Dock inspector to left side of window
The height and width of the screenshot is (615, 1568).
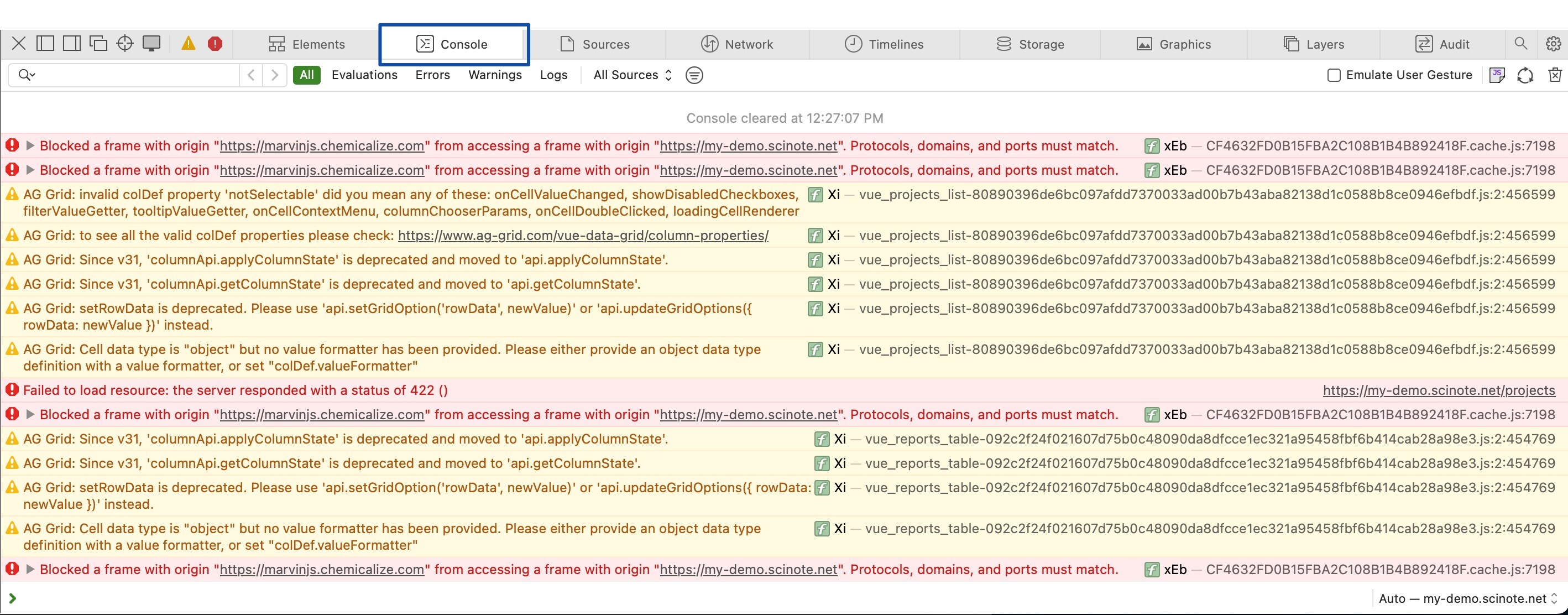46,43
